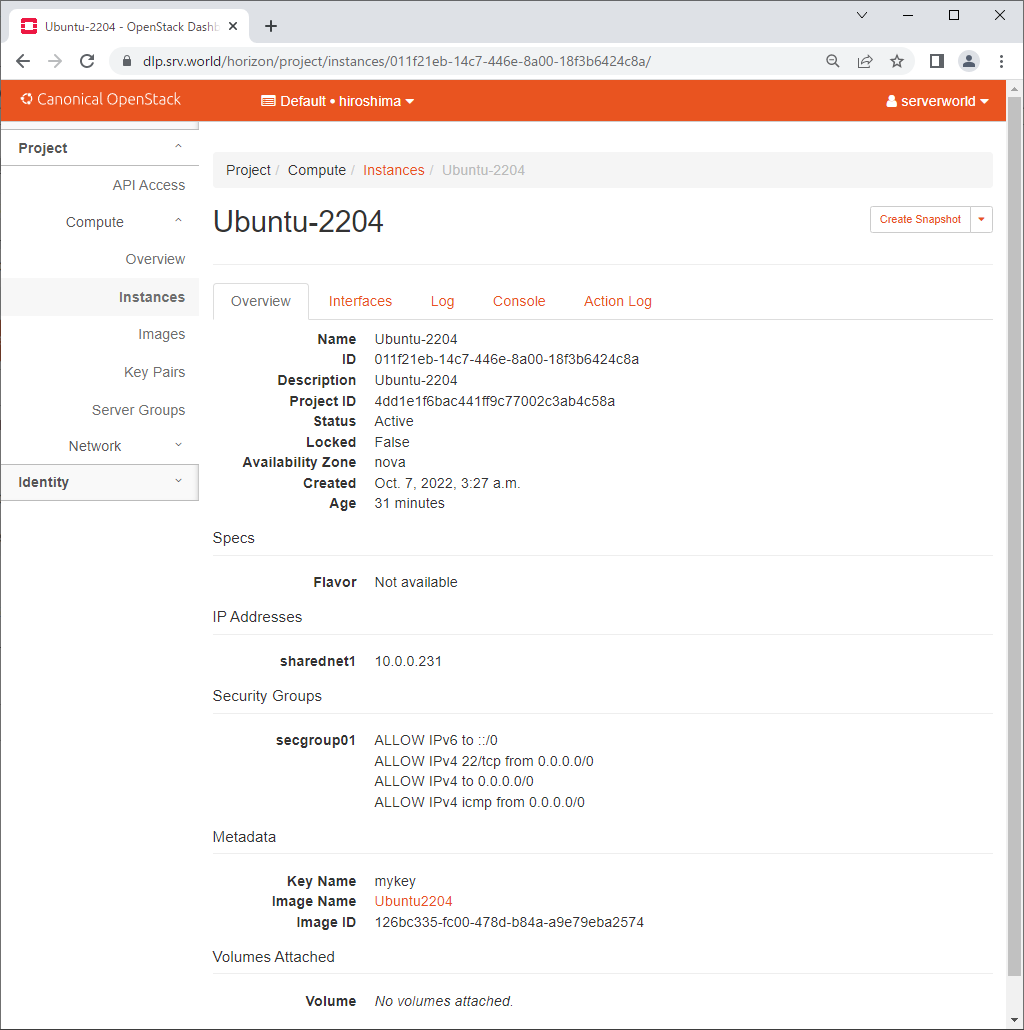Screen dimensions: 1024x1030
Task: Open dropdown arrow next to Create Snapshot
Action: pos(981,219)
